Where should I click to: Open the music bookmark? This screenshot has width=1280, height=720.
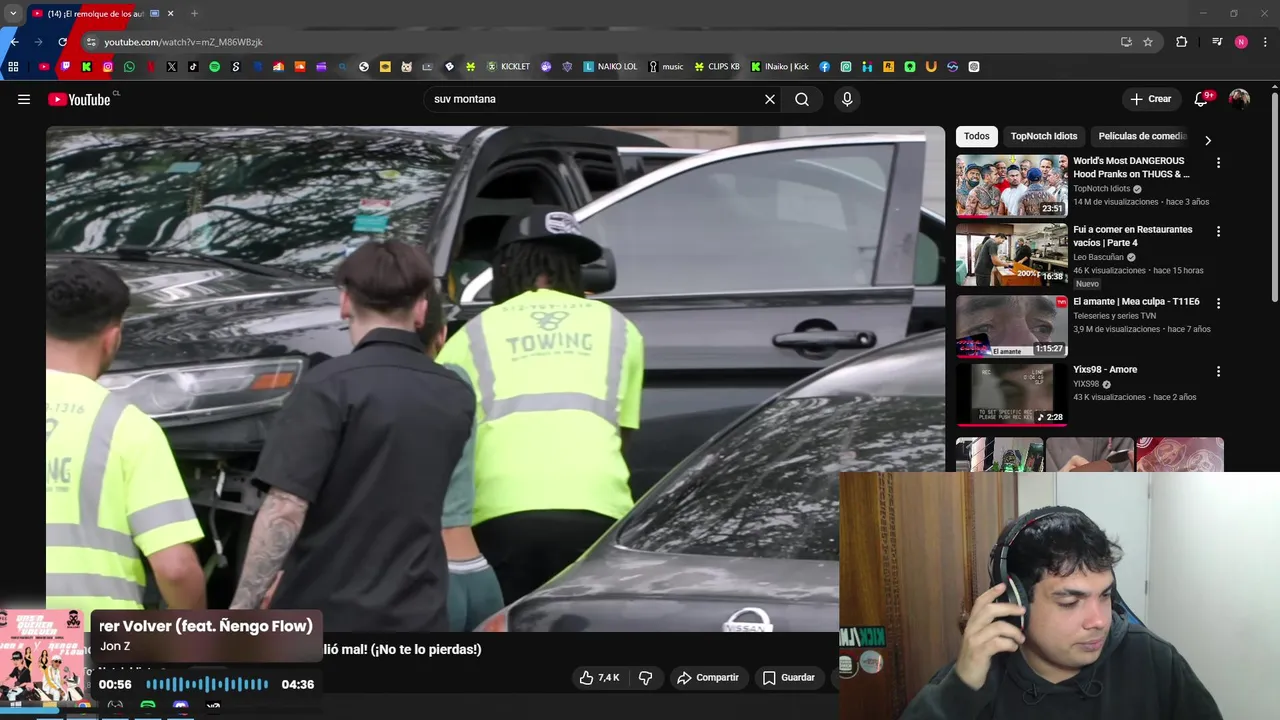(666, 67)
